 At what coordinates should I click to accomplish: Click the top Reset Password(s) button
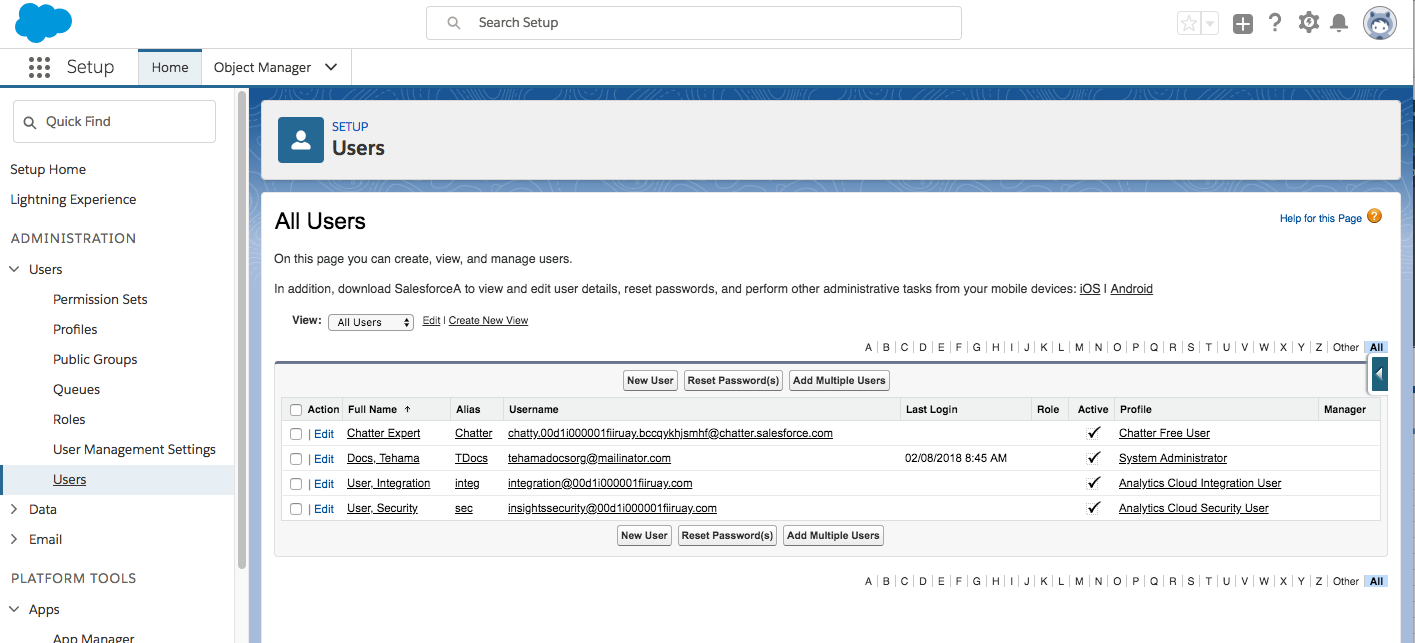[x=733, y=380]
